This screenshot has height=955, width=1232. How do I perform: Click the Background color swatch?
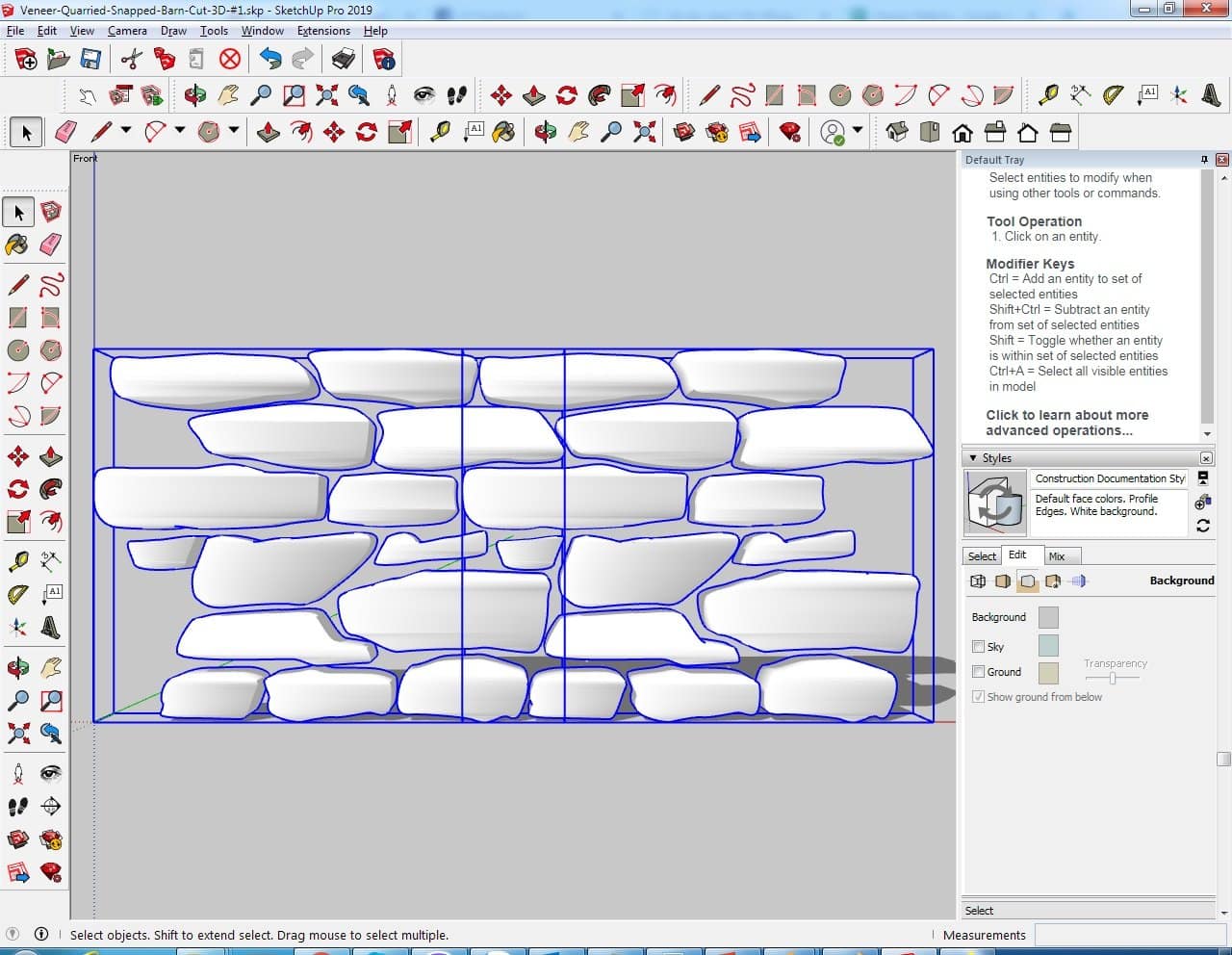tap(1048, 617)
